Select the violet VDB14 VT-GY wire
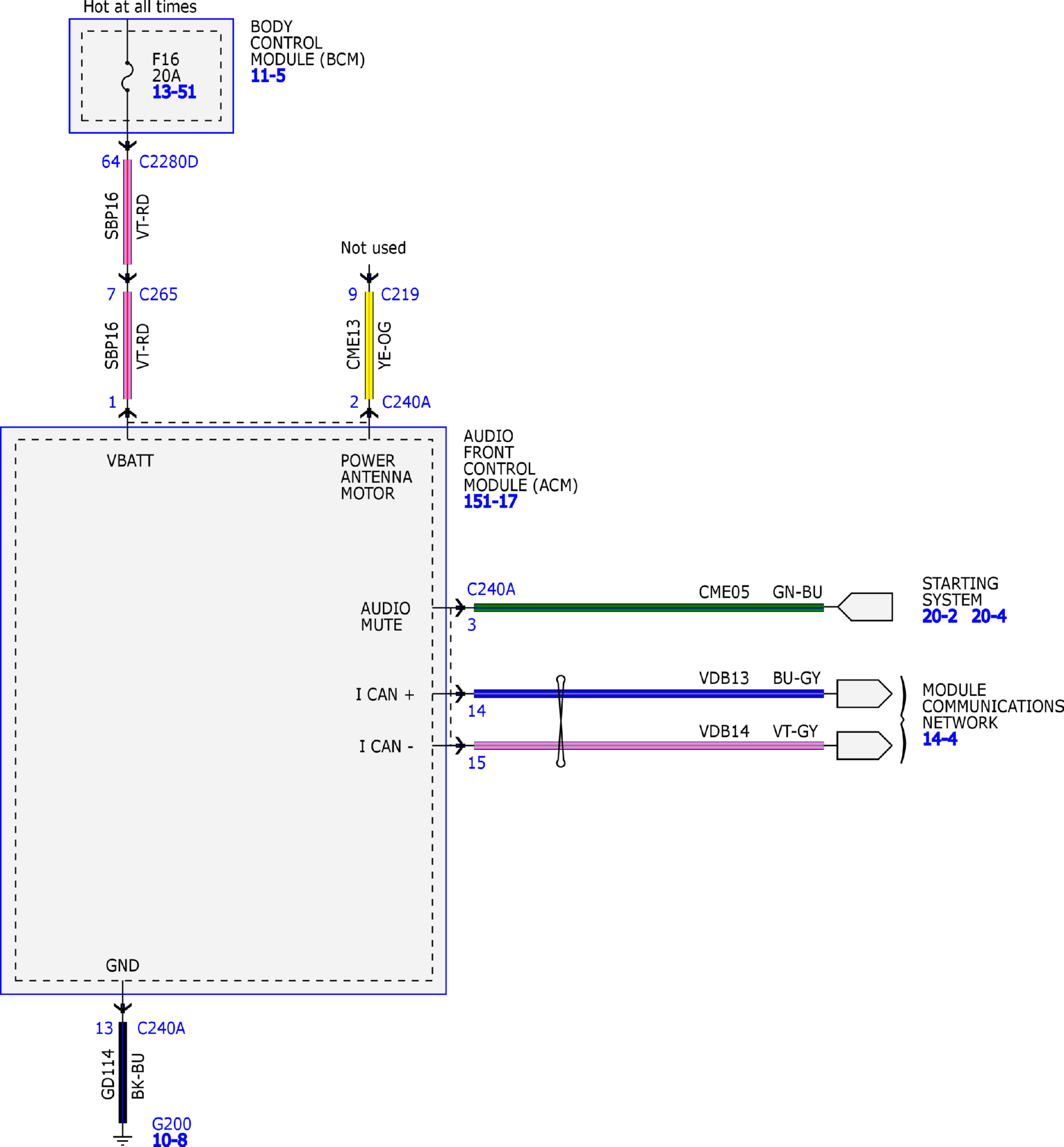 click(x=649, y=746)
